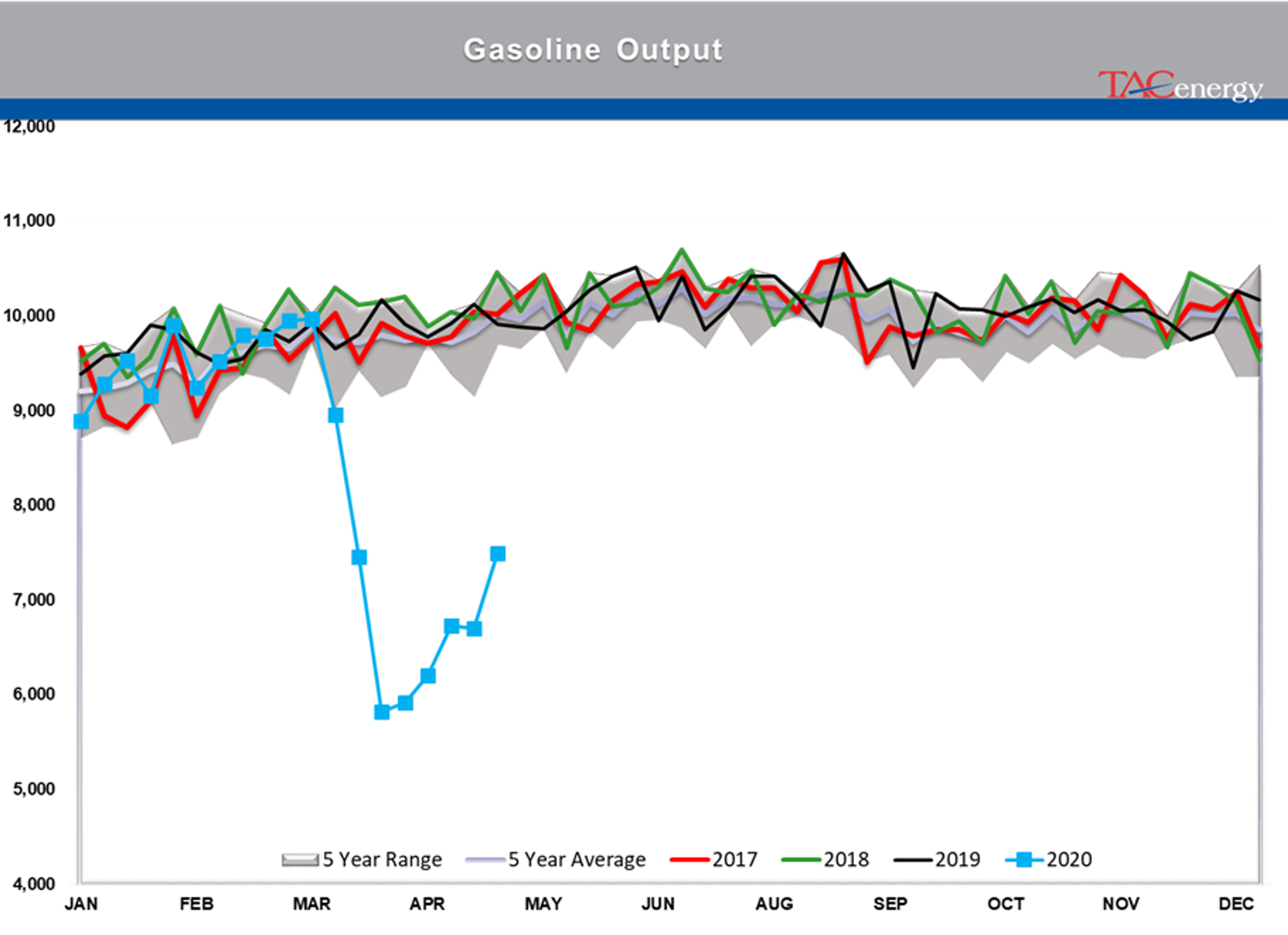The height and width of the screenshot is (935, 1288).
Task: Click the red 2017 legend line swatch
Action: [689, 860]
